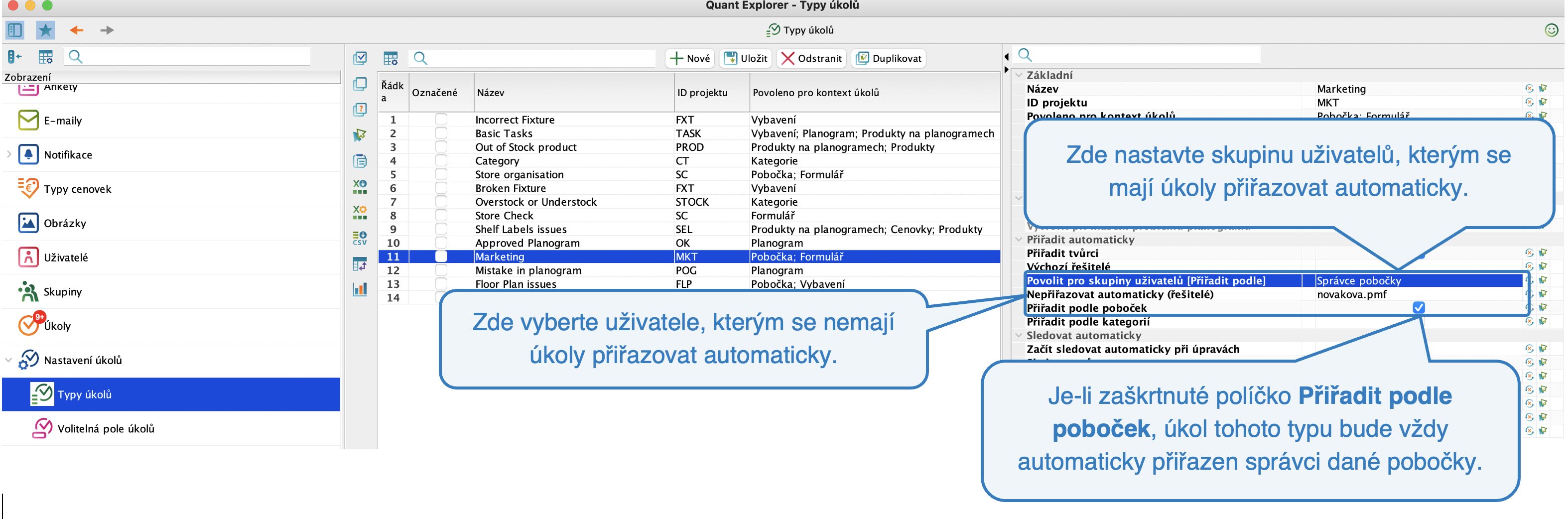Tick the Označené checkbox for Incorrect Fixture
The height and width of the screenshot is (519, 1568).
point(441,119)
